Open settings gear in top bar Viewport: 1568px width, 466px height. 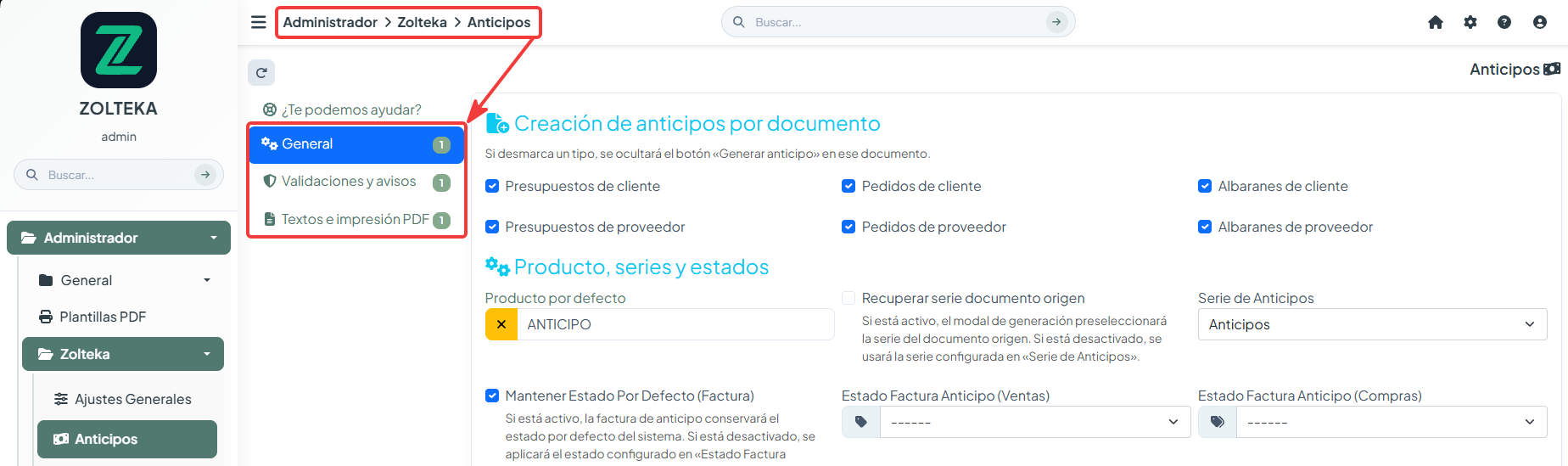tap(1470, 22)
